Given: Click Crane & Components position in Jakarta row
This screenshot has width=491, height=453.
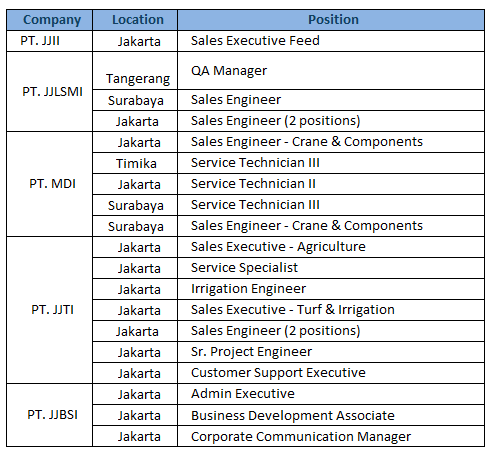Looking at the screenshot, I should (331, 142).
